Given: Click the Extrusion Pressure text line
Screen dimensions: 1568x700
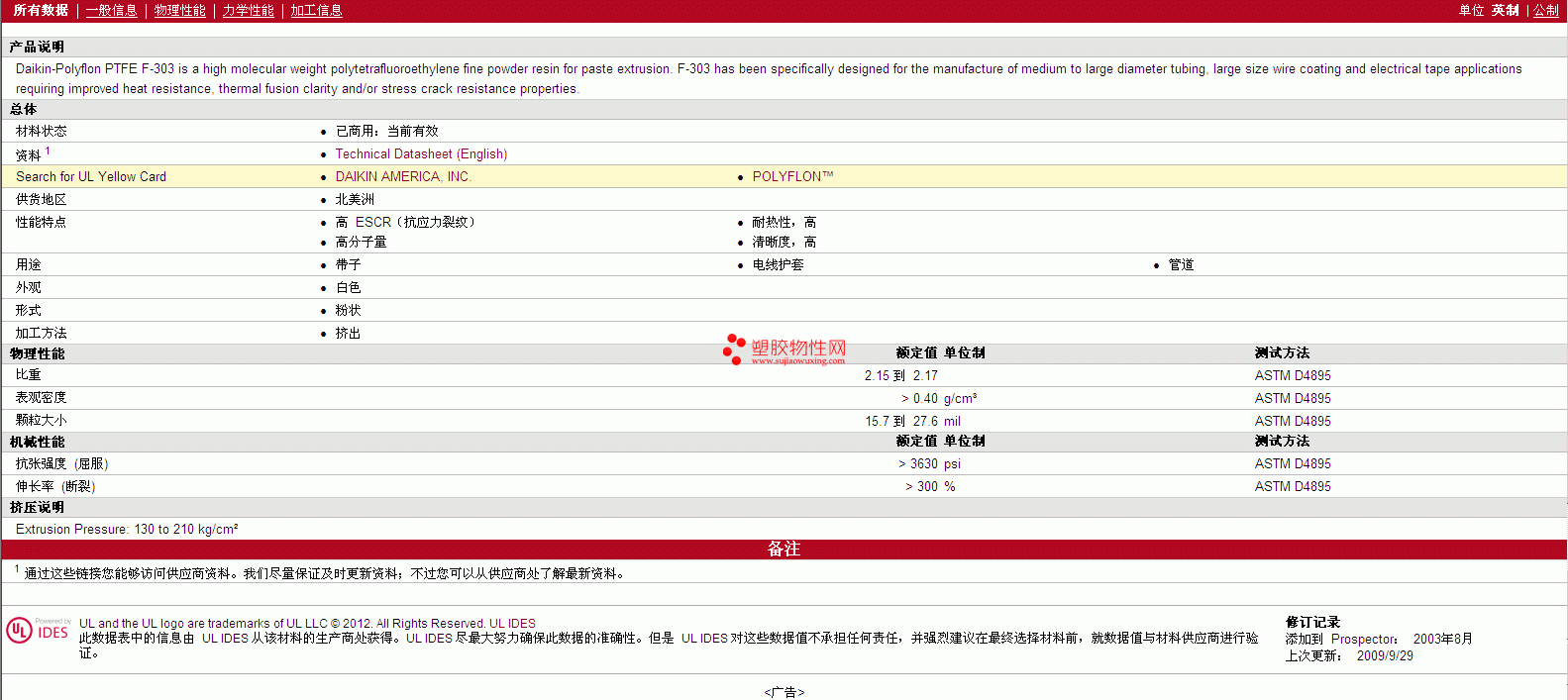Looking at the screenshot, I should 127,529.
